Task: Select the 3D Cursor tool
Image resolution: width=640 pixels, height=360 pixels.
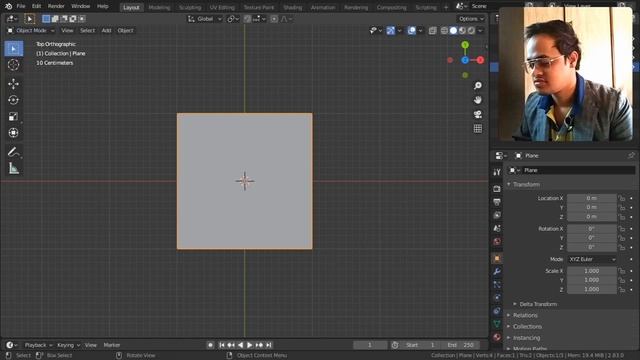Action: [x=13, y=65]
